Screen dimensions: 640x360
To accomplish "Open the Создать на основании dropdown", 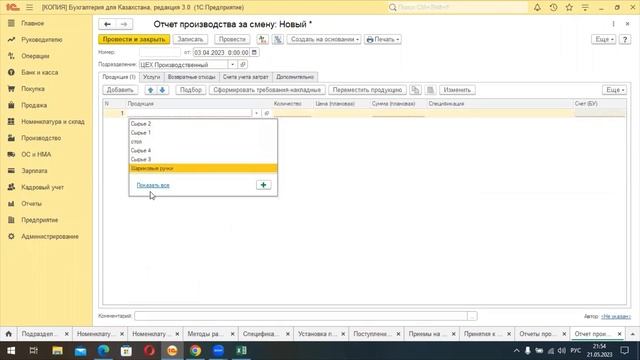I will point(324,39).
